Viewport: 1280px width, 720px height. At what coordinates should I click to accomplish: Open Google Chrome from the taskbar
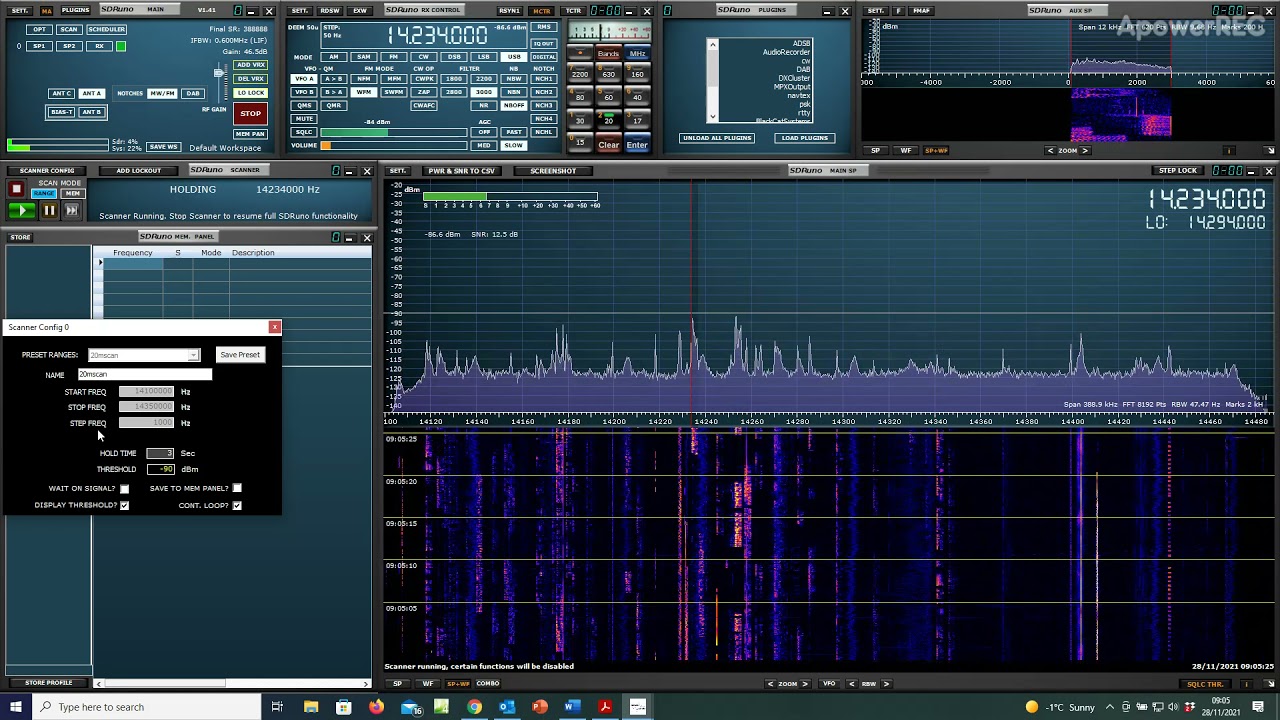(474, 707)
